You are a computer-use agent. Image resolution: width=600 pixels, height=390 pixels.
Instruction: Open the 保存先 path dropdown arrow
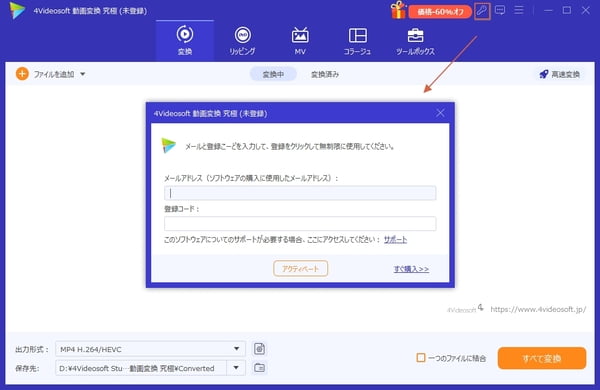(x=236, y=368)
